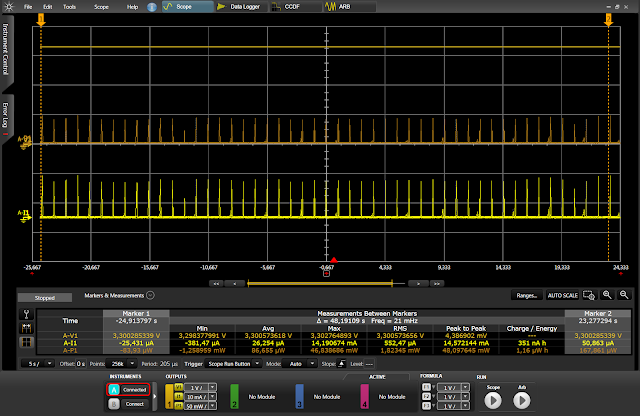Toggle the F3 formula trace button
640x416 pixels.
click(426, 405)
